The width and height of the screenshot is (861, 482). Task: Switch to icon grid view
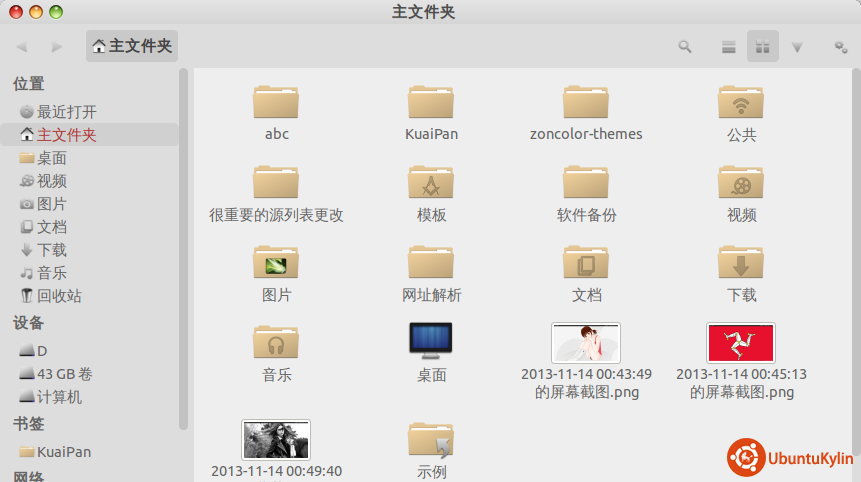point(762,46)
